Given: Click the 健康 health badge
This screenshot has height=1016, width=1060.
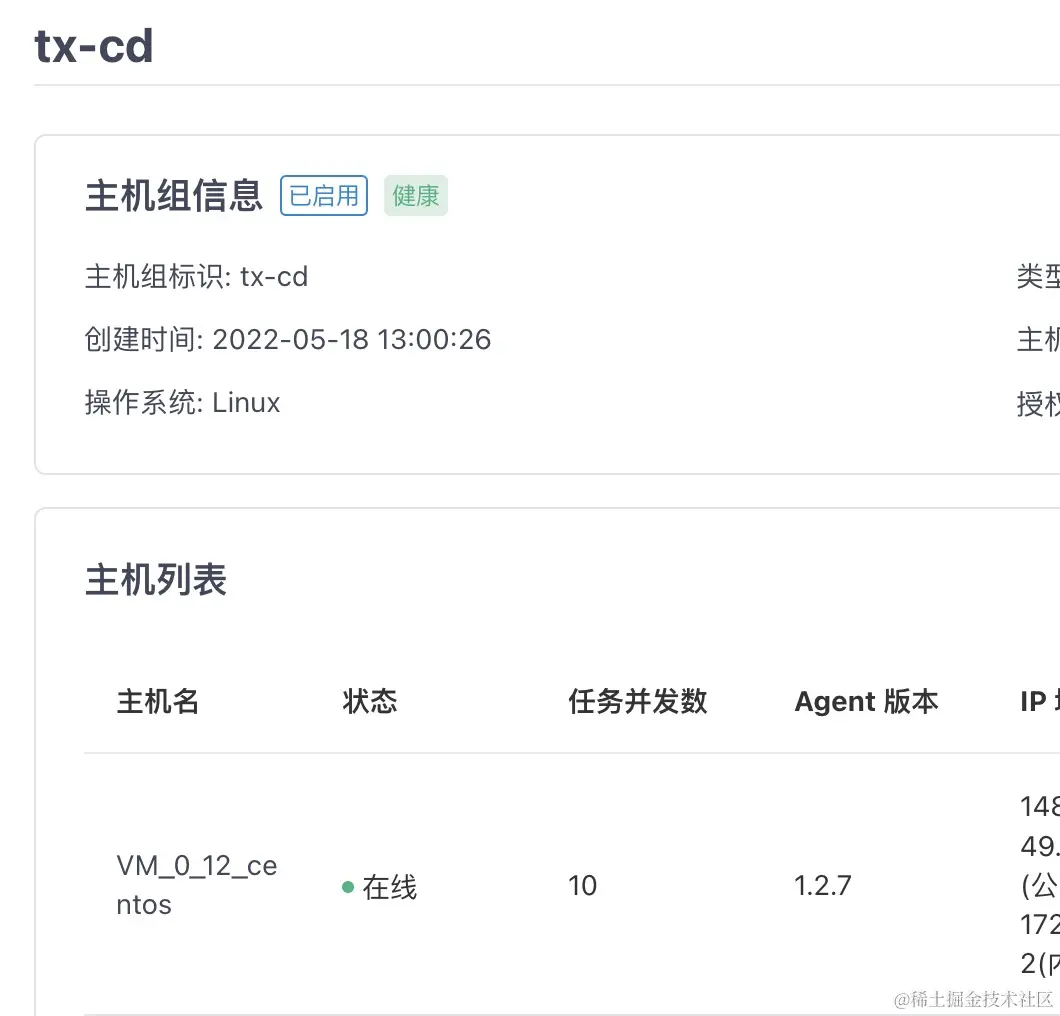Looking at the screenshot, I should [x=416, y=196].
